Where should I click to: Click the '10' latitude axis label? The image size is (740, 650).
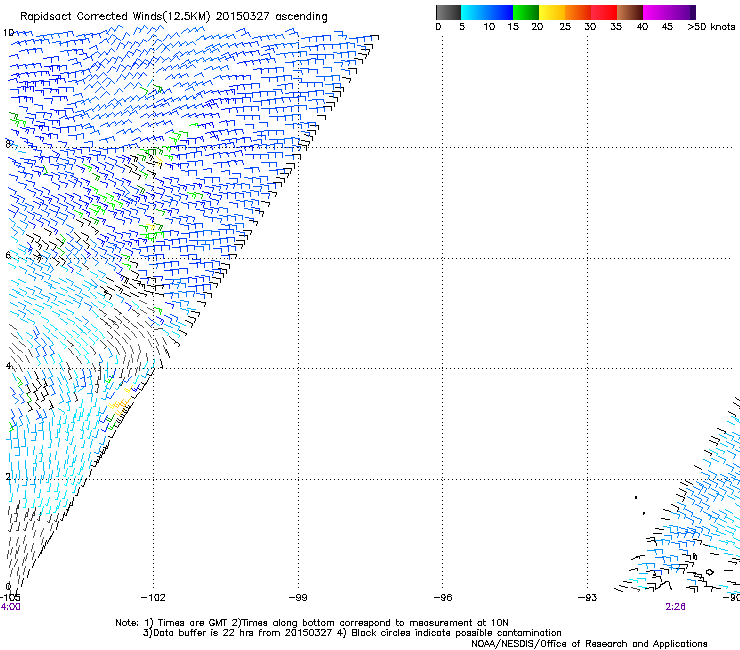pyautogui.click(x=8, y=33)
